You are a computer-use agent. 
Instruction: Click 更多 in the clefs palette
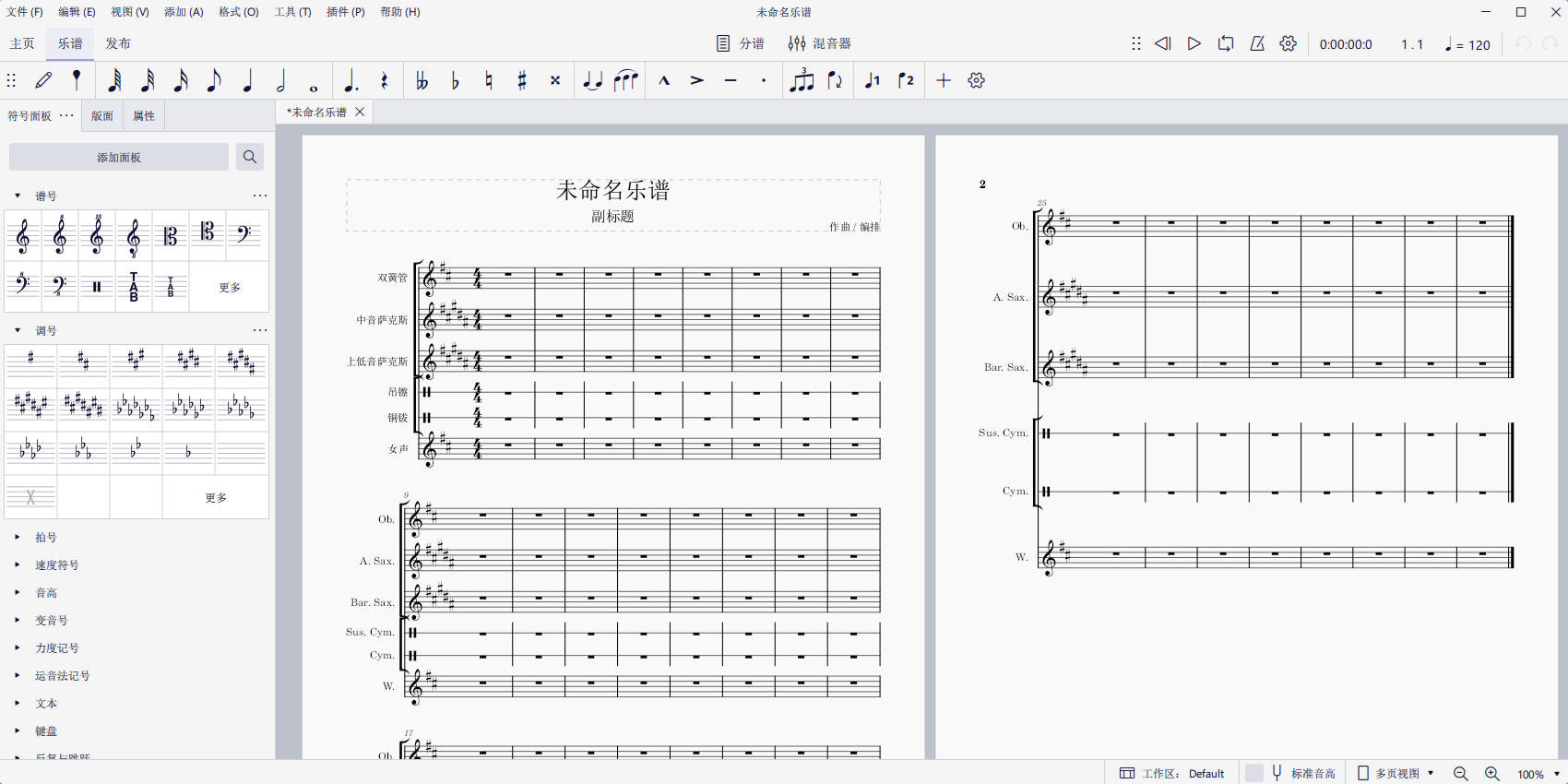[x=230, y=287]
